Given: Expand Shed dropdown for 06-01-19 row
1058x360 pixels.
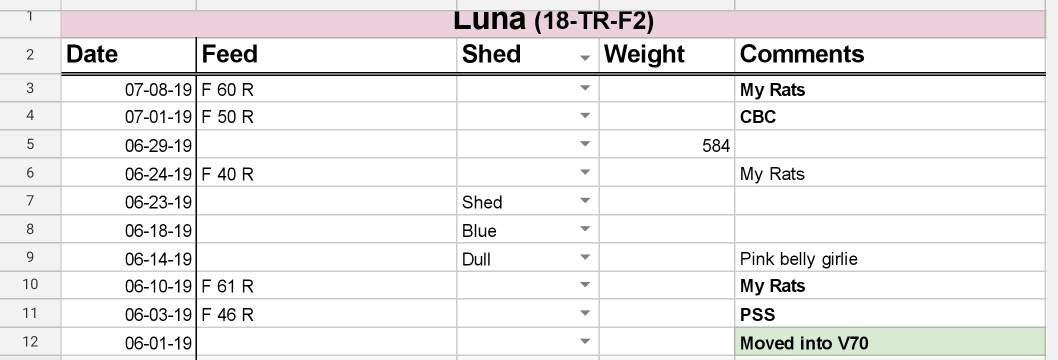Looking at the screenshot, I should click(585, 342).
